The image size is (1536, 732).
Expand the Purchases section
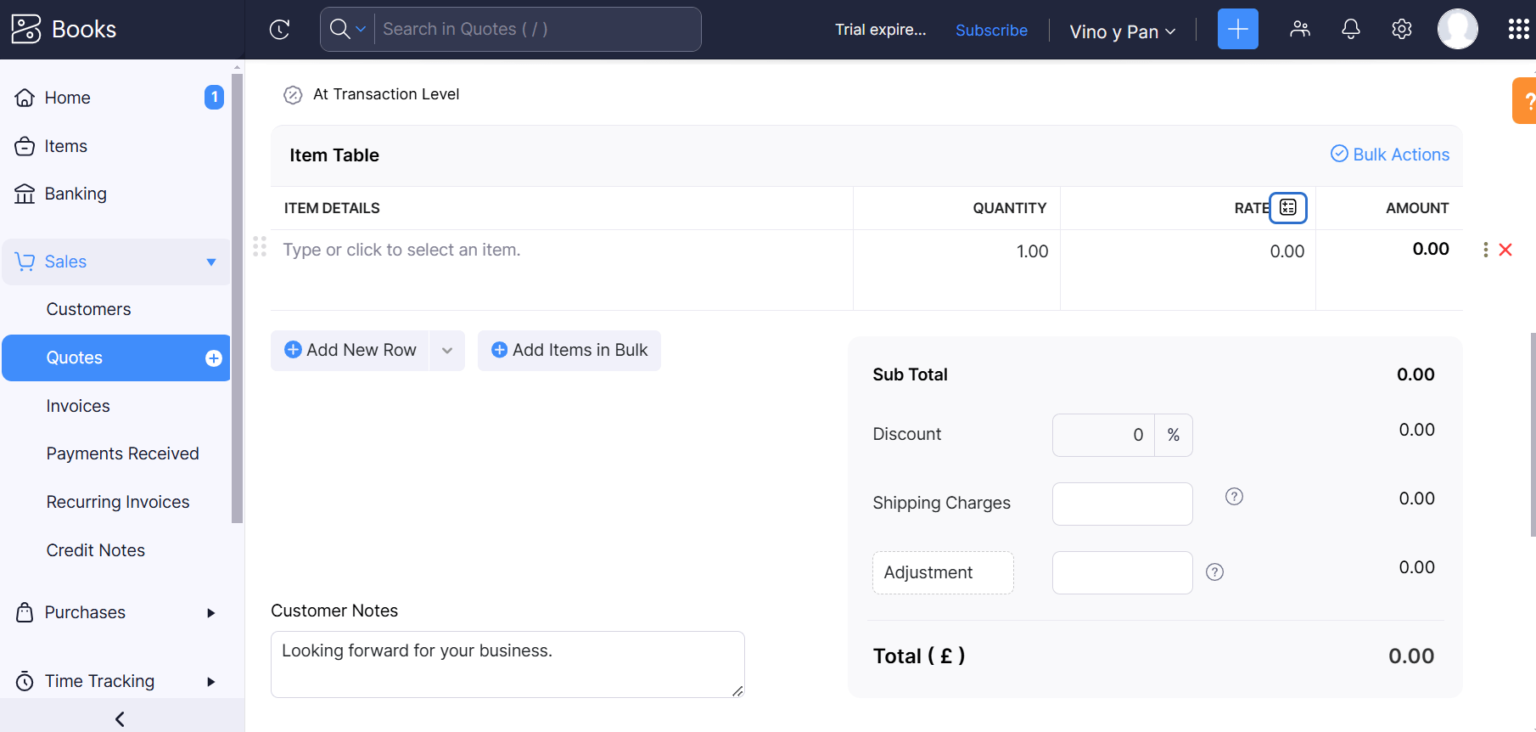pyautogui.click(x=85, y=612)
